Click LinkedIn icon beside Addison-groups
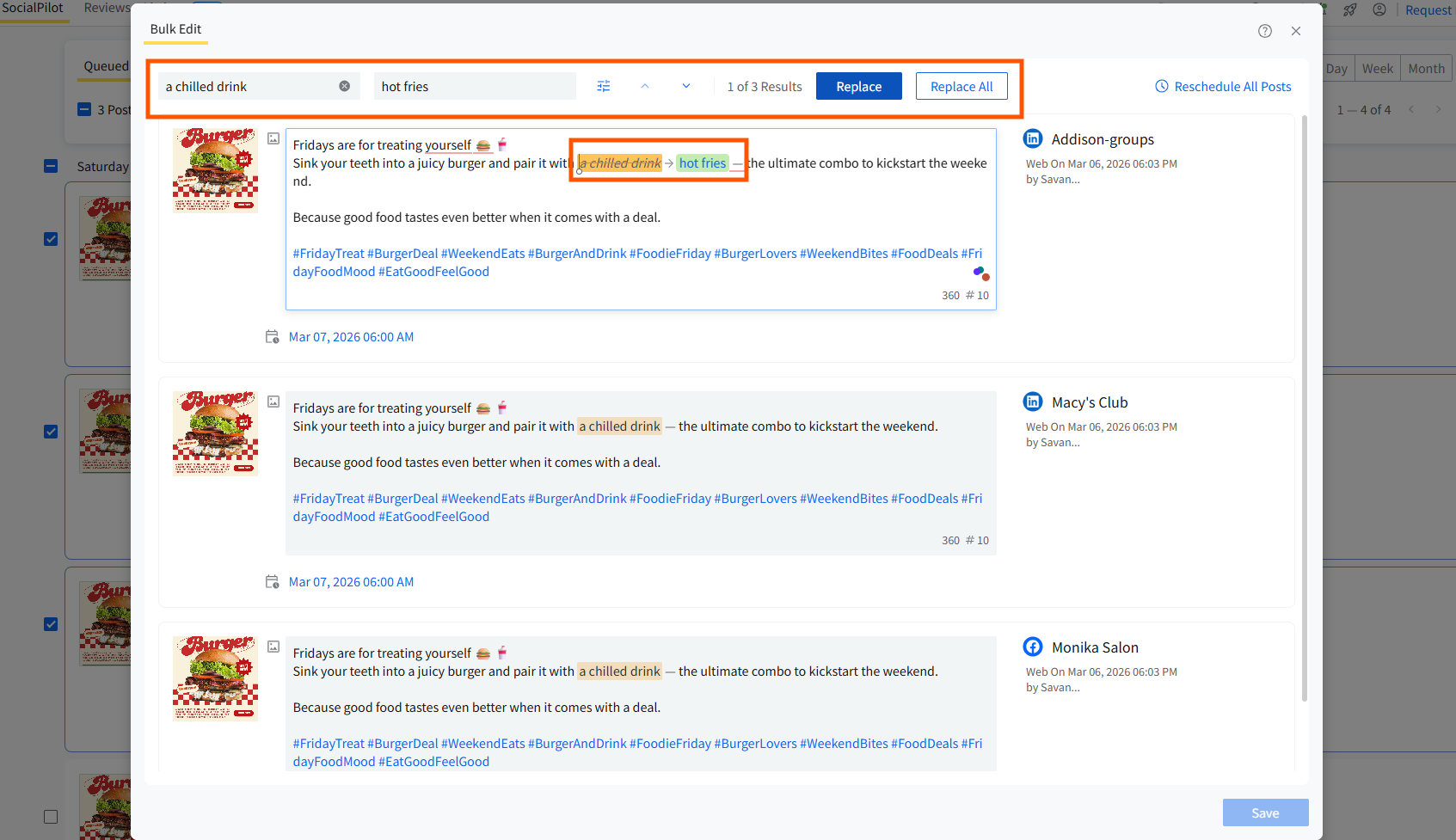The height and width of the screenshot is (840, 1456). (1033, 138)
